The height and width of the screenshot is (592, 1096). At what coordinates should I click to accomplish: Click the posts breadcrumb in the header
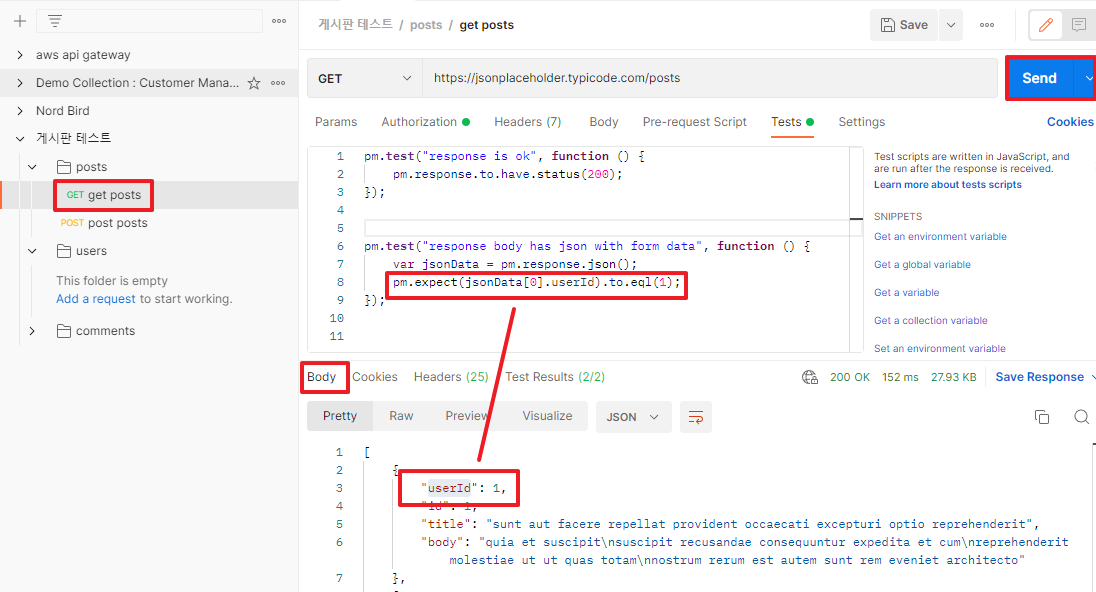pyautogui.click(x=426, y=25)
